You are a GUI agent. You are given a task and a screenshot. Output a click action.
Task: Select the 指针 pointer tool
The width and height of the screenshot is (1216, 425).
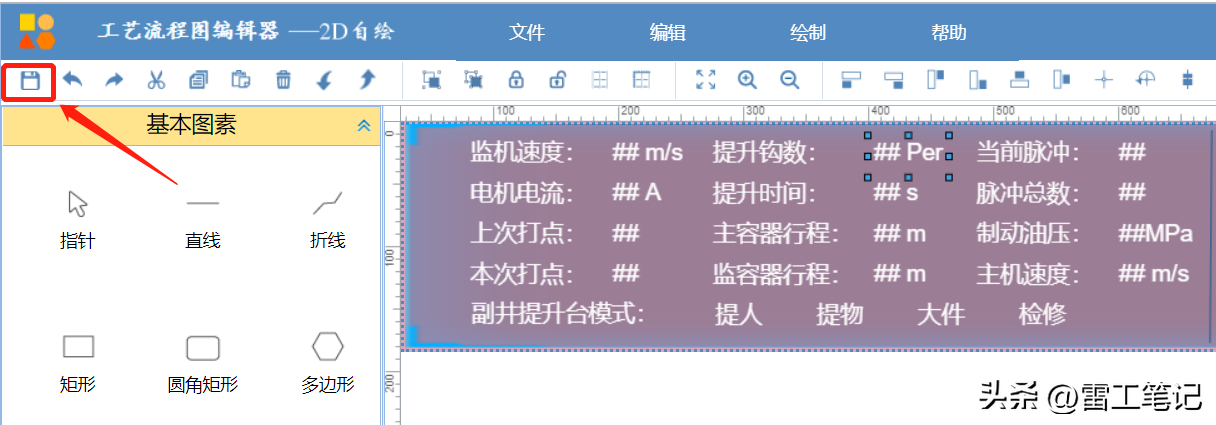point(78,216)
